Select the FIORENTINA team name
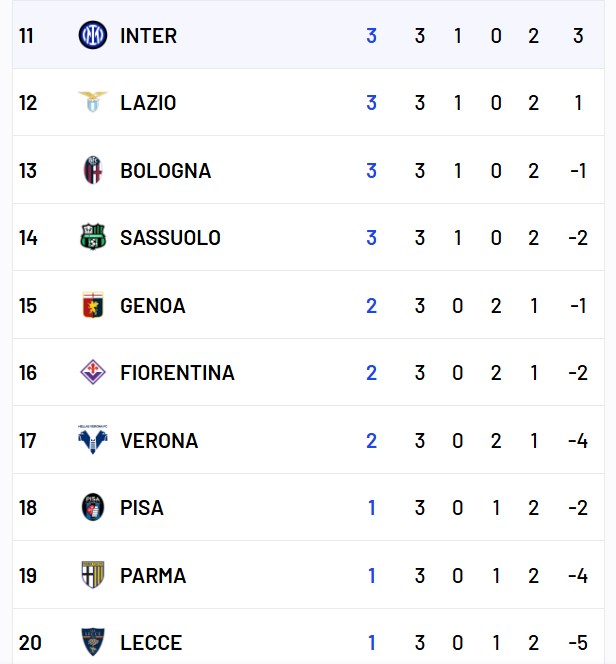The width and height of the screenshot is (616, 664). pyautogui.click(x=177, y=373)
